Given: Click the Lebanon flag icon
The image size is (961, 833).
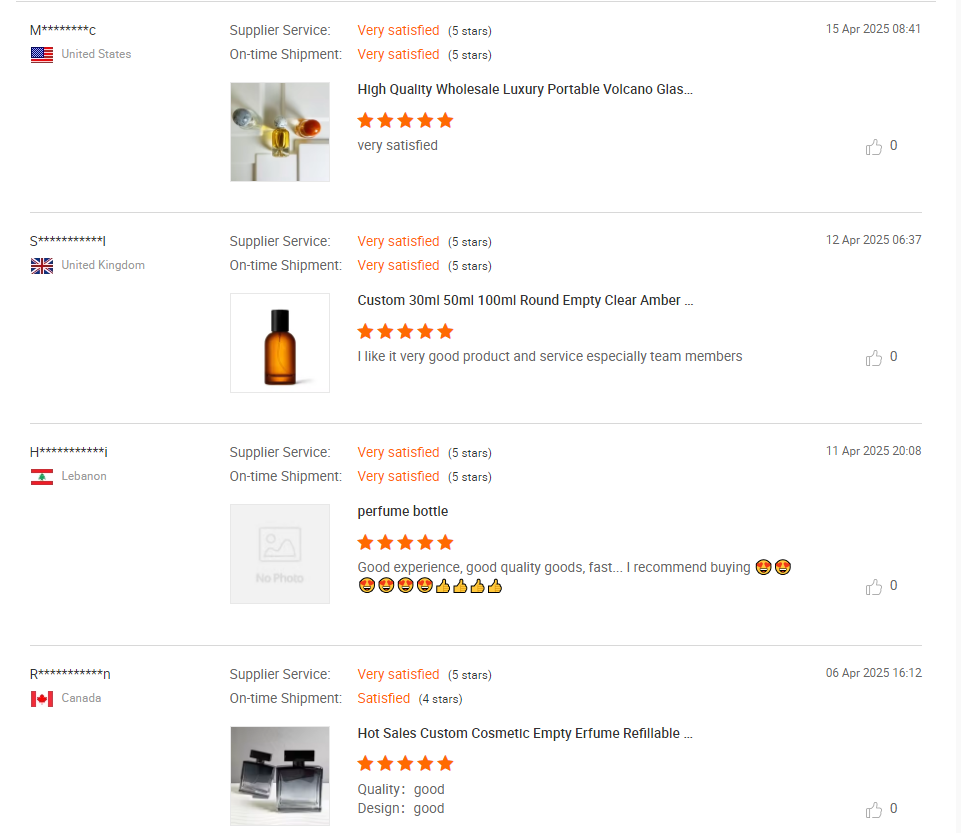Looking at the screenshot, I should 42,476.
